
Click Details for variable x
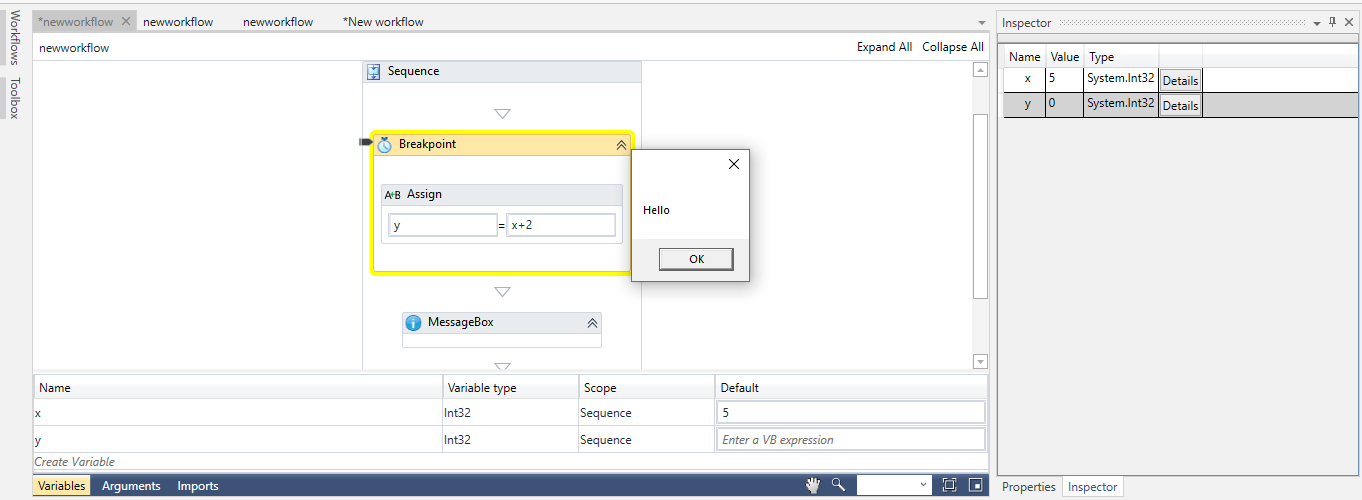(x=1180, y=81)
